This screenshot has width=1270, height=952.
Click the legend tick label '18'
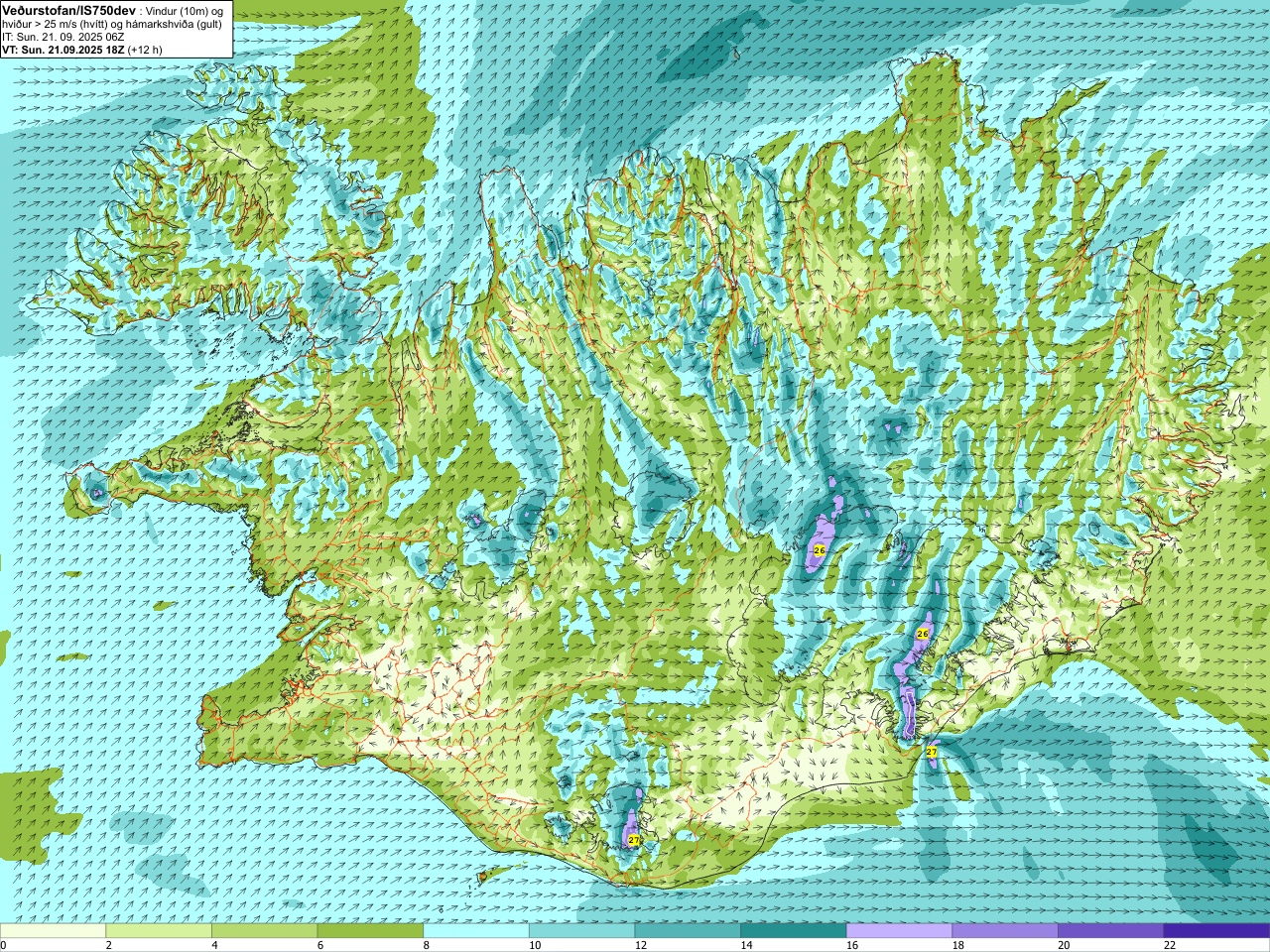(x=957, y=945)
